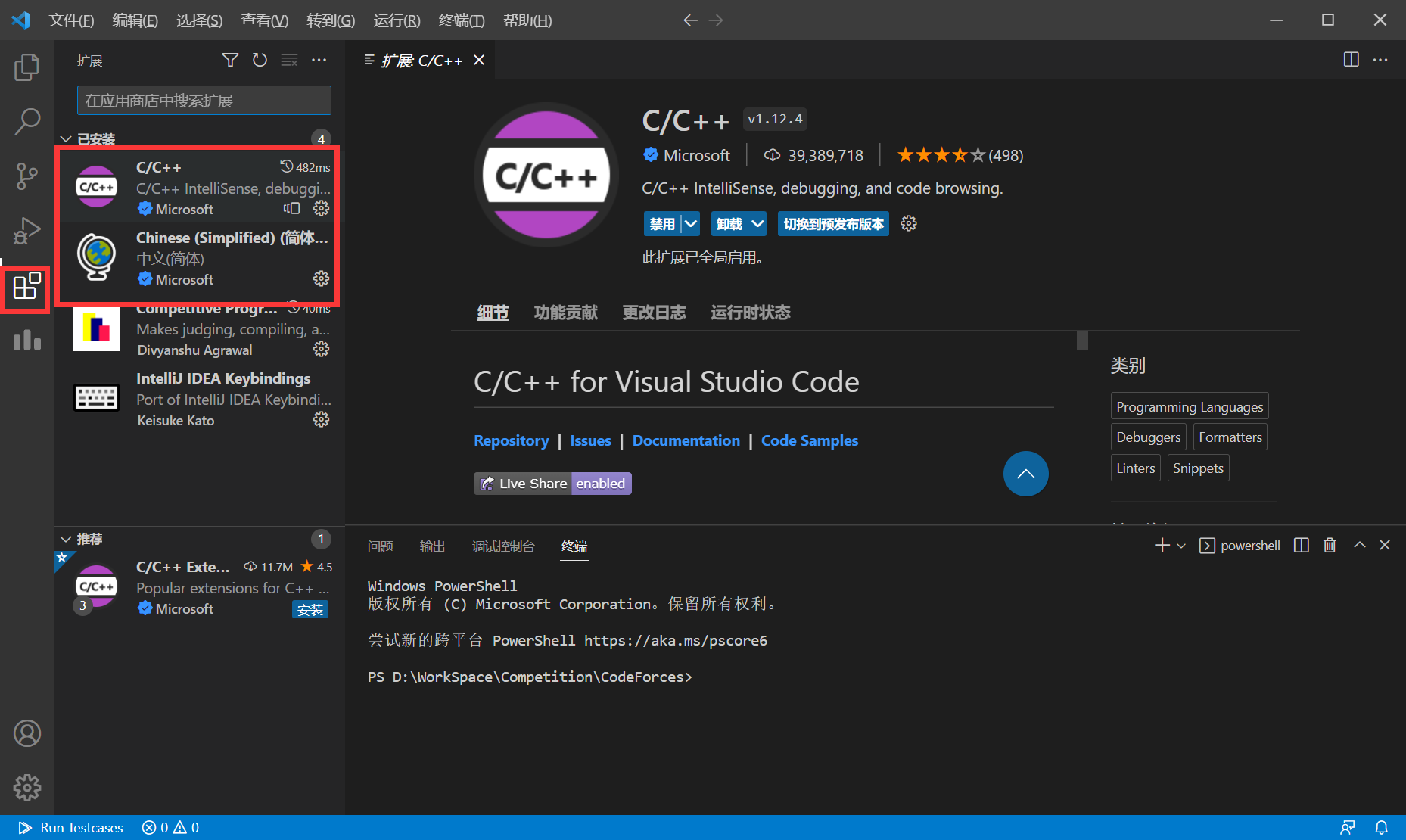
Task: Open Run and Debug view
Action: (27, 231)
